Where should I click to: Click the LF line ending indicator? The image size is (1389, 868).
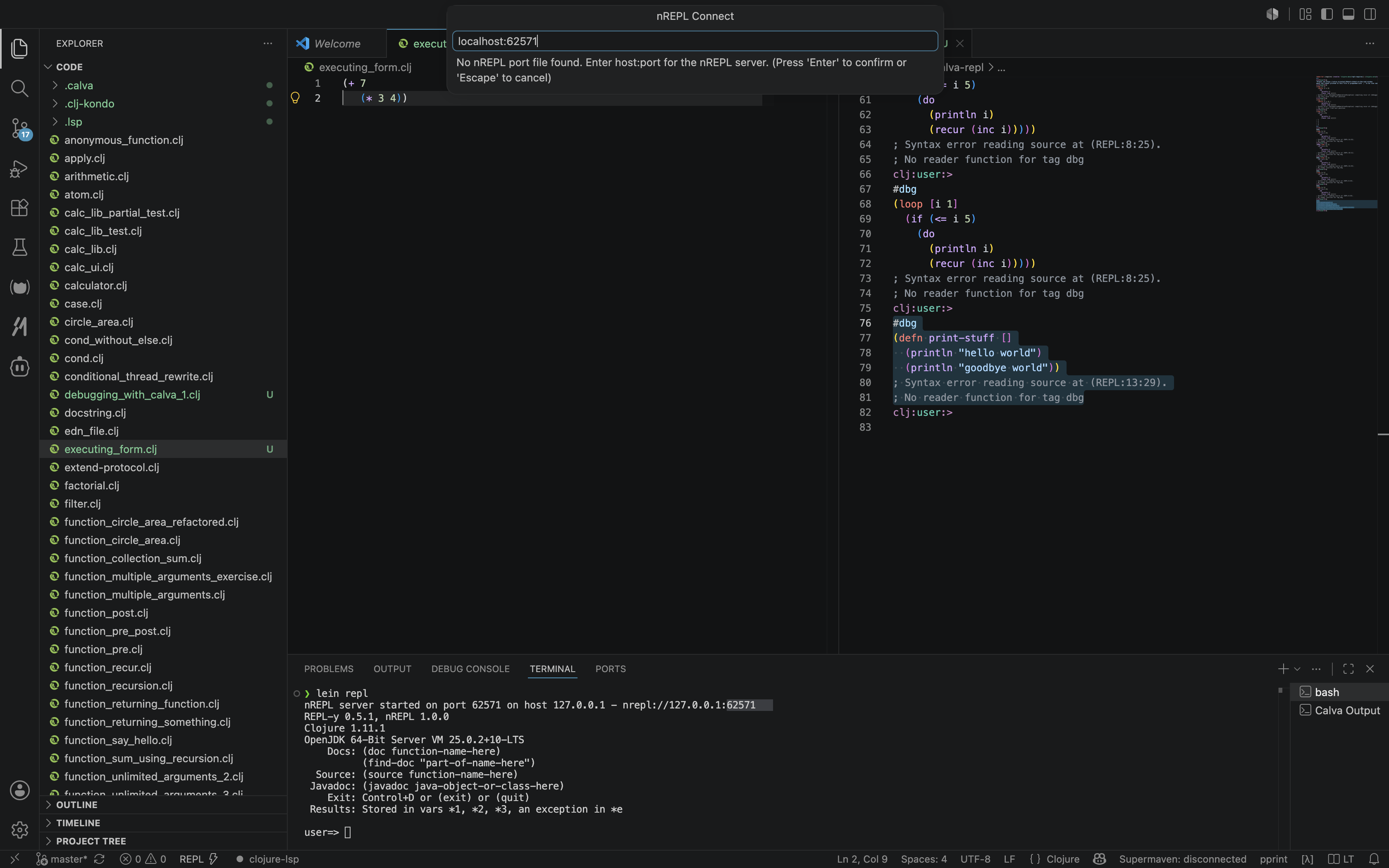coord(1009,859)
